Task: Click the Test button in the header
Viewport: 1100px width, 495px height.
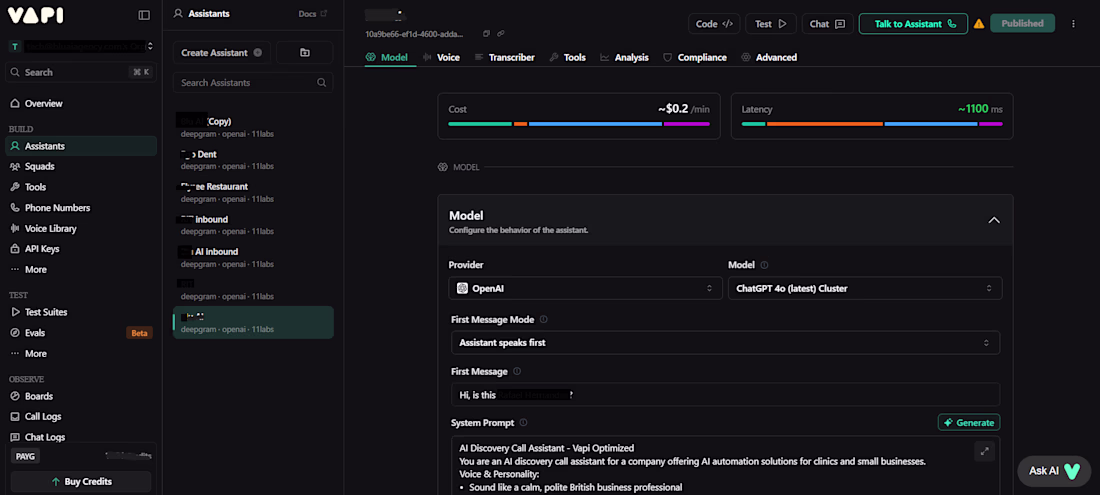Action: coord(770,24)
